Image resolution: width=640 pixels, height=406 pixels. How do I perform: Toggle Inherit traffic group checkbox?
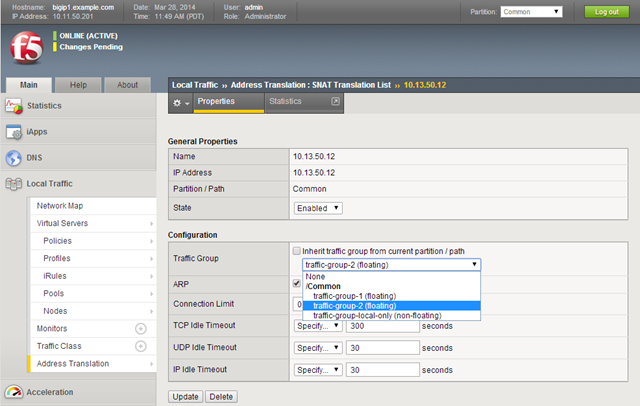coord(297,250)
